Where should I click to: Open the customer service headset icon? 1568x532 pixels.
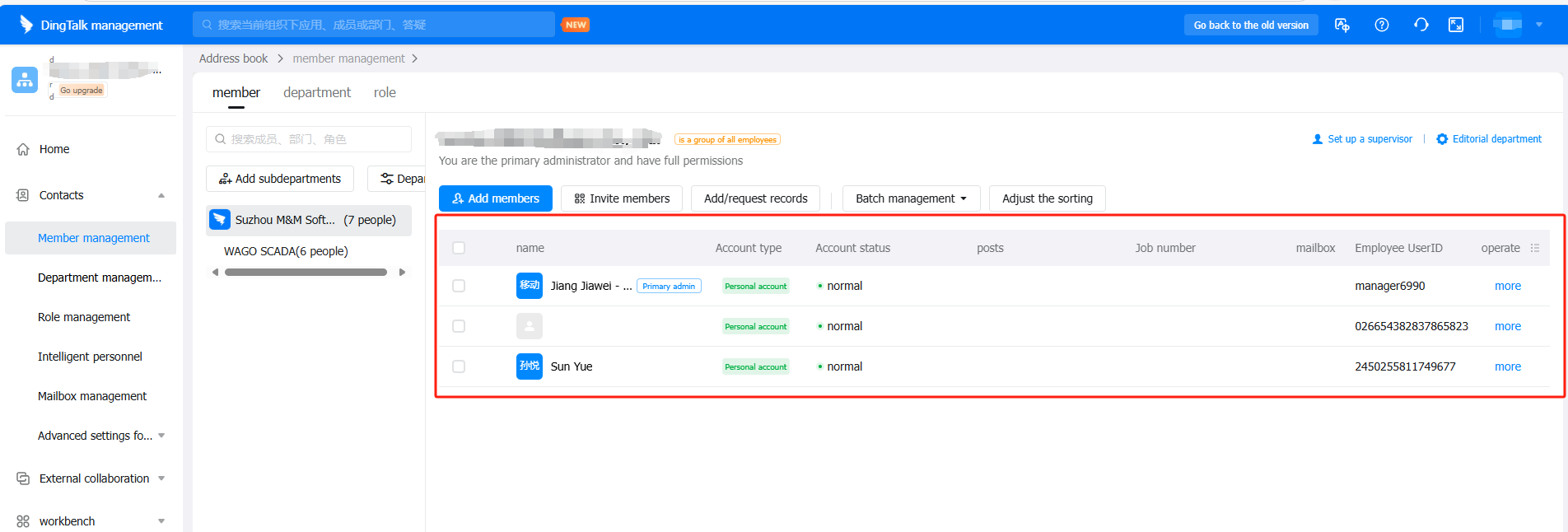pos(1421,25)
